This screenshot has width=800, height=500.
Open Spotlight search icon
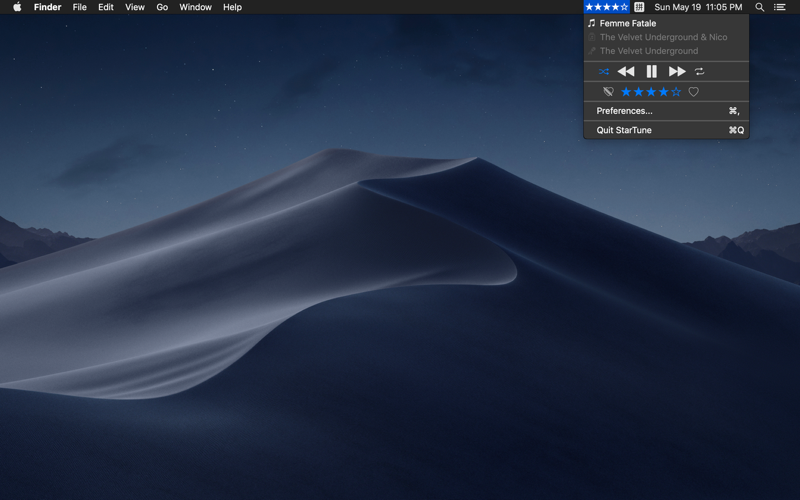(760, 7)
